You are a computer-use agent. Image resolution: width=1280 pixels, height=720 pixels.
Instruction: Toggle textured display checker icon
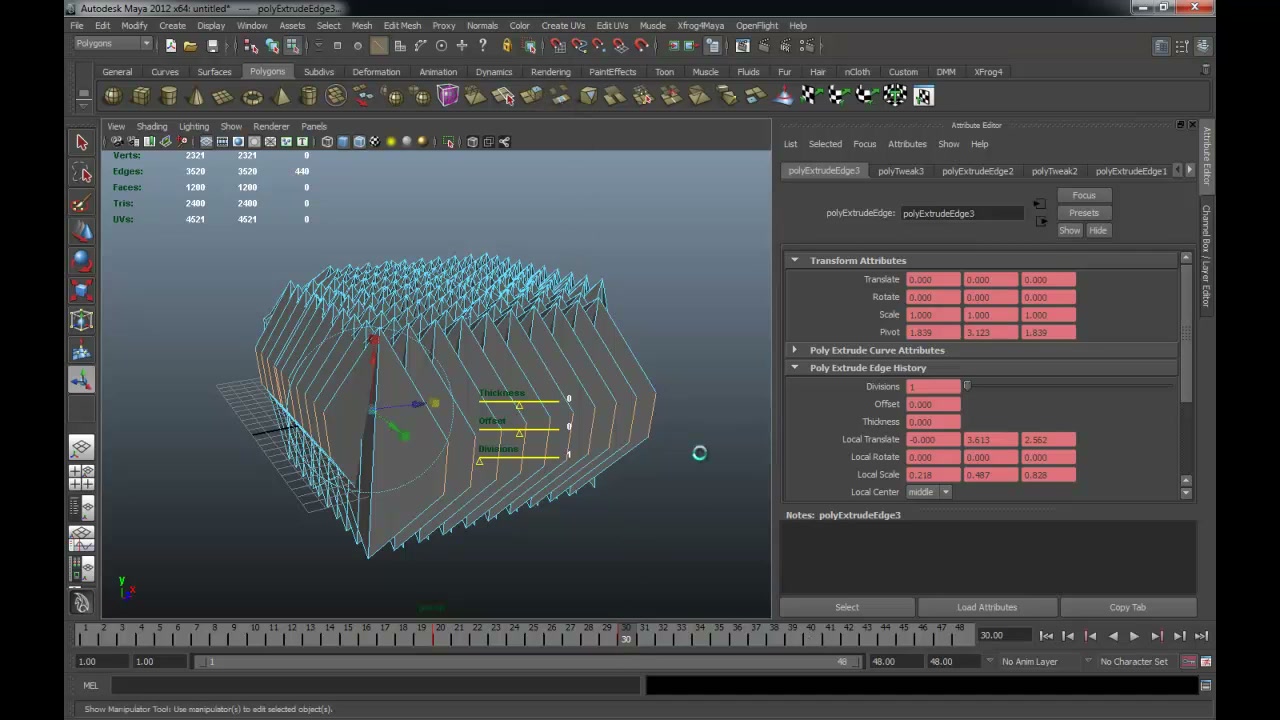pyautogui.click(x=375, y=142)
